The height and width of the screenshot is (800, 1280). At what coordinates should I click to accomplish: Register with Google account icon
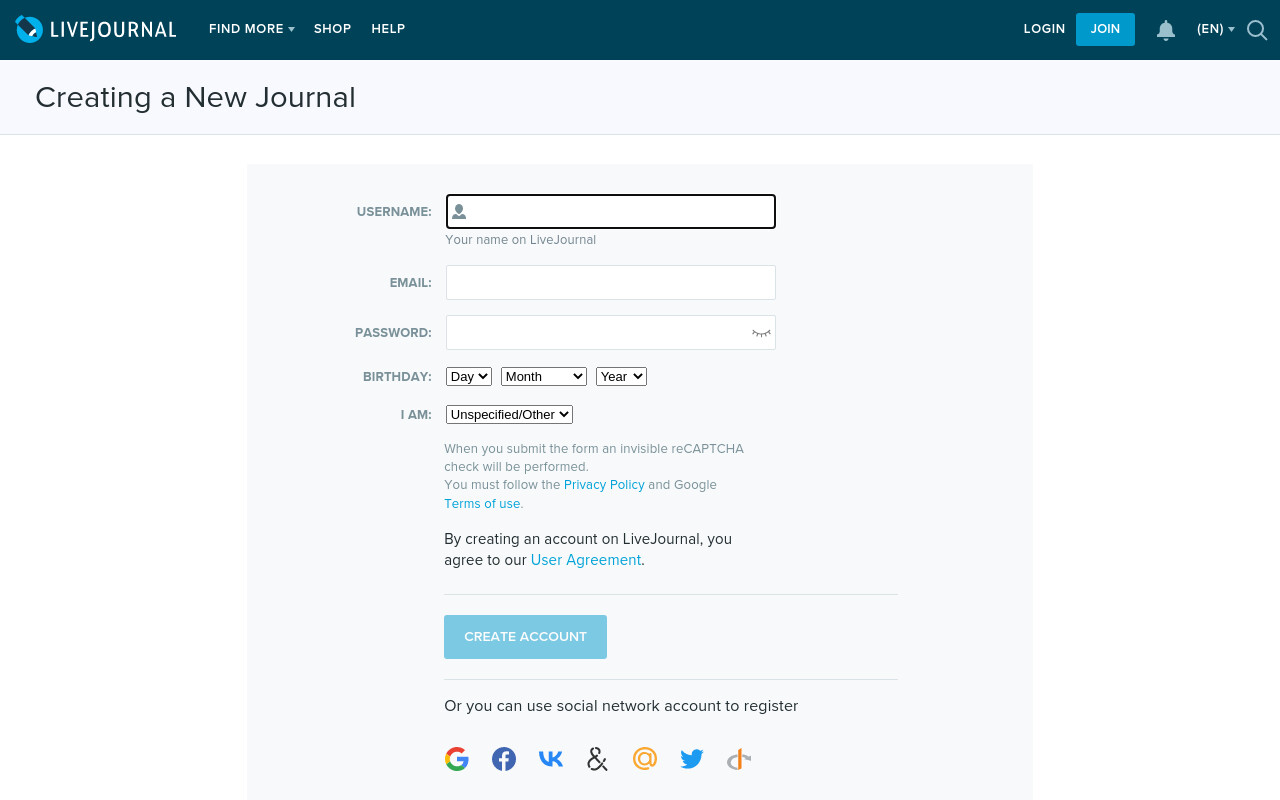457,759
